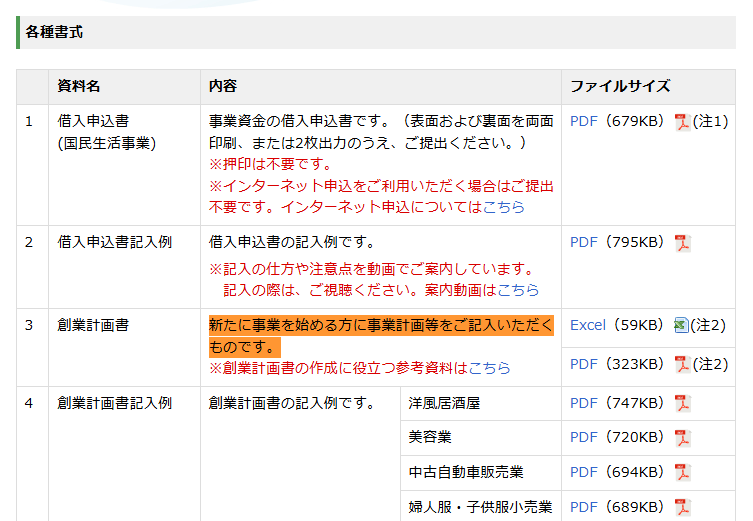Click PDF icon for 借入申込書 (679KB)
Image resolution: width=753 pixels, height=521 pixels.
coord(682,122)
